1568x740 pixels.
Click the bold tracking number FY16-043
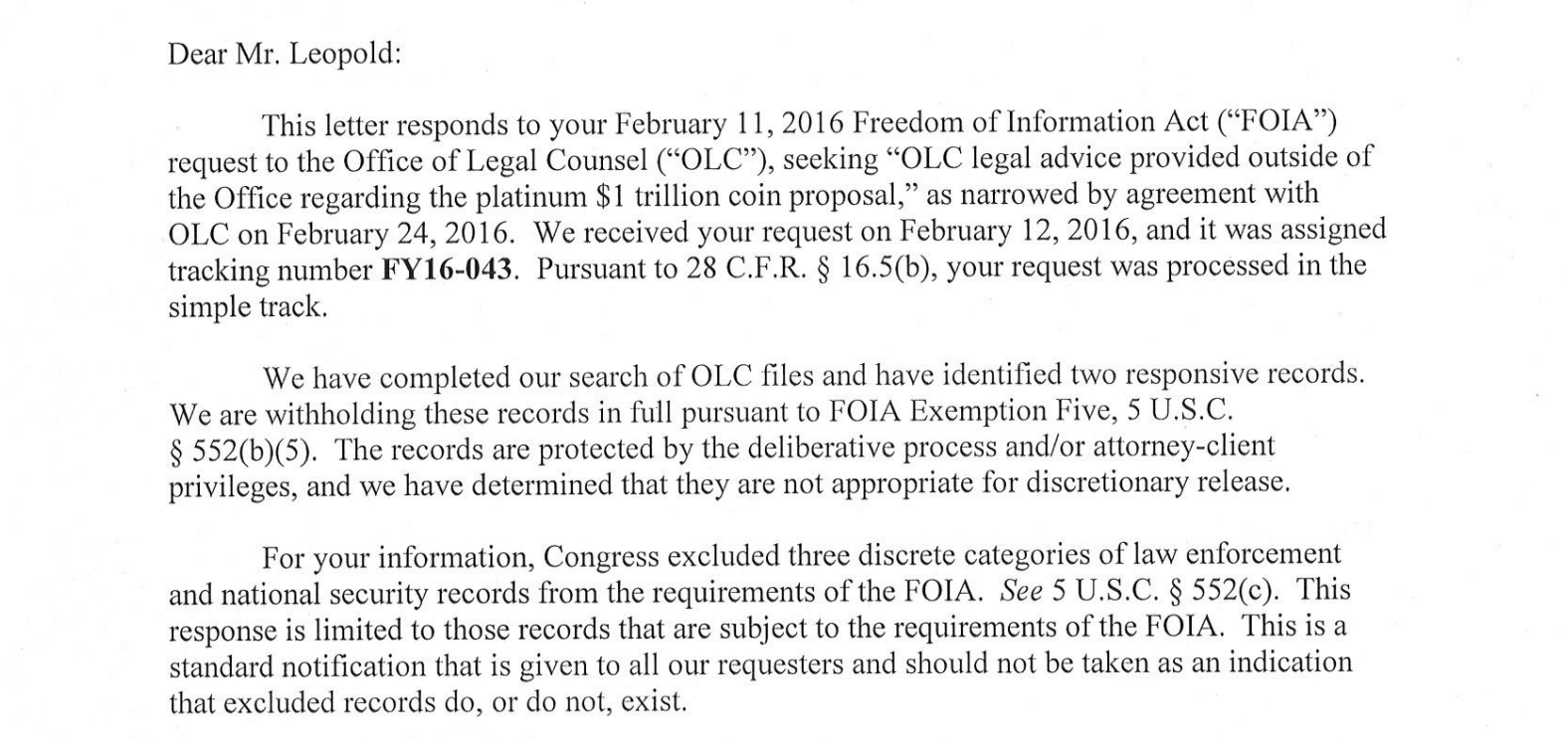point(449,271)
